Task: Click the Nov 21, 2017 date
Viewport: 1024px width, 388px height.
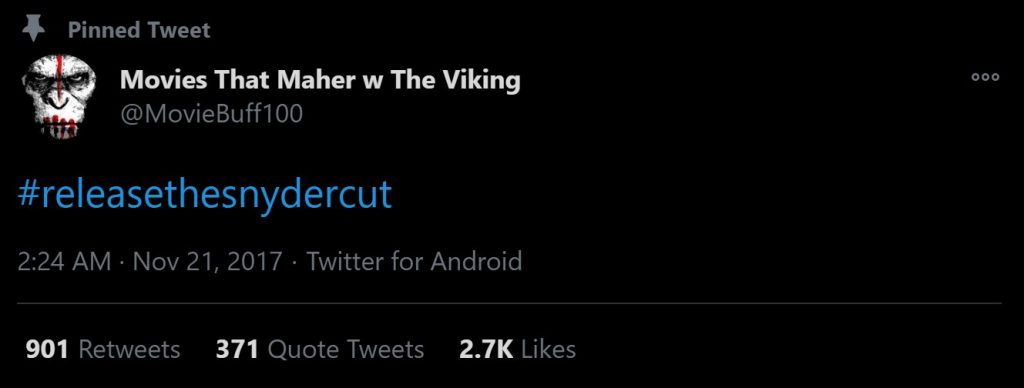Action: (x=208, y=262)
